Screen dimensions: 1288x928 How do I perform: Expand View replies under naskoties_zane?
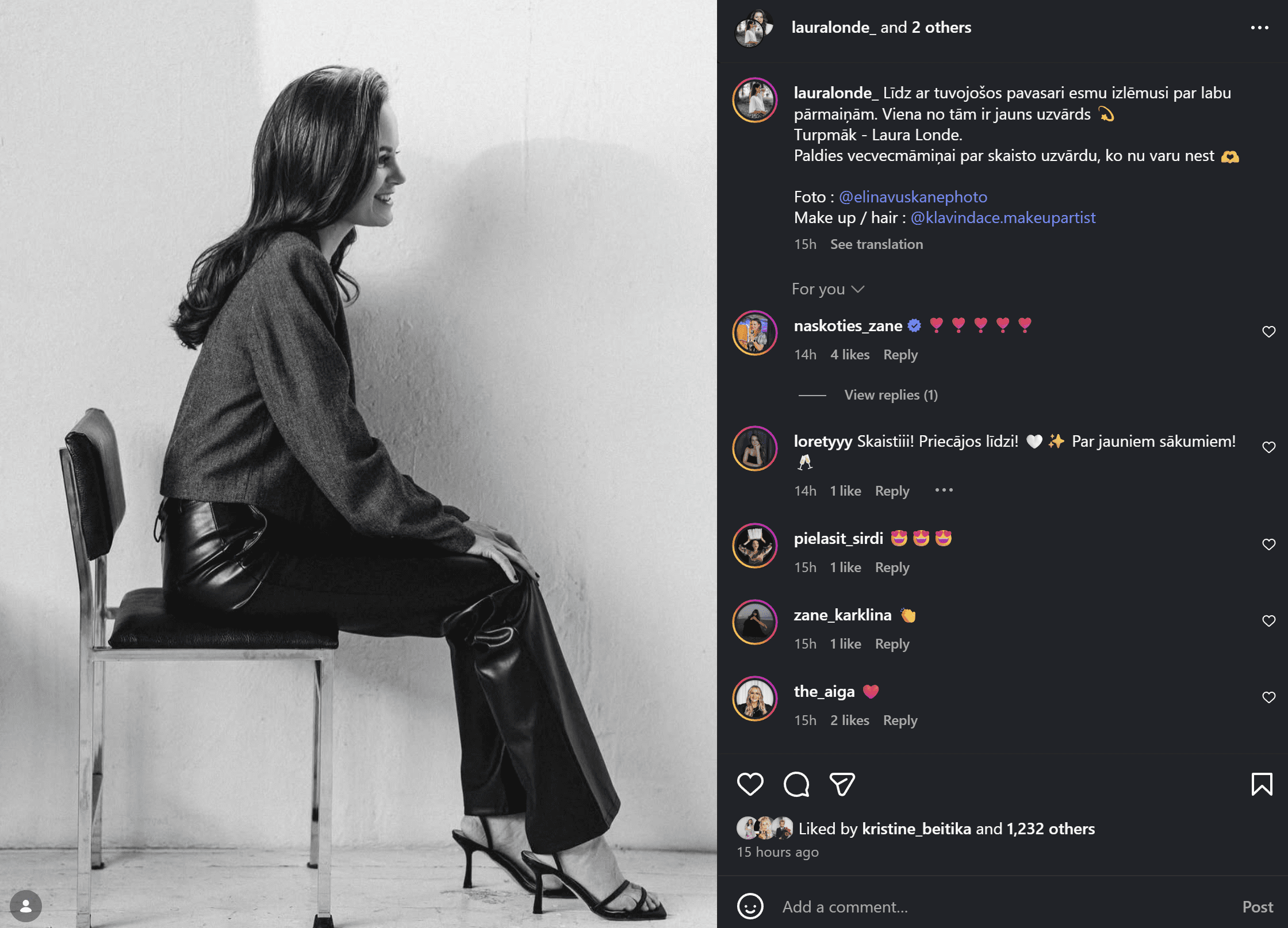coord(891,395)
